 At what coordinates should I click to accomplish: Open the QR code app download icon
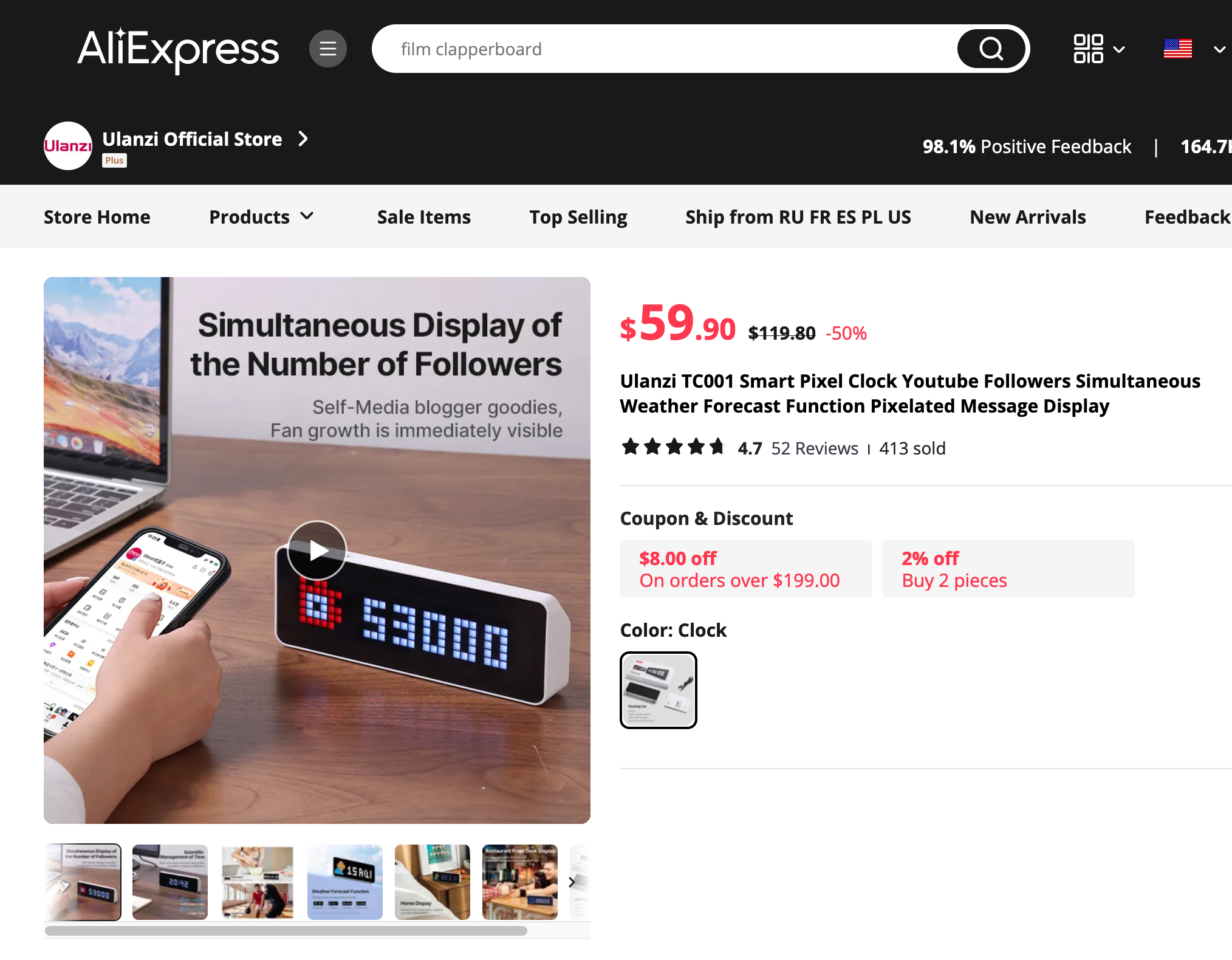pyautogui.click(x=1088, y=49)
